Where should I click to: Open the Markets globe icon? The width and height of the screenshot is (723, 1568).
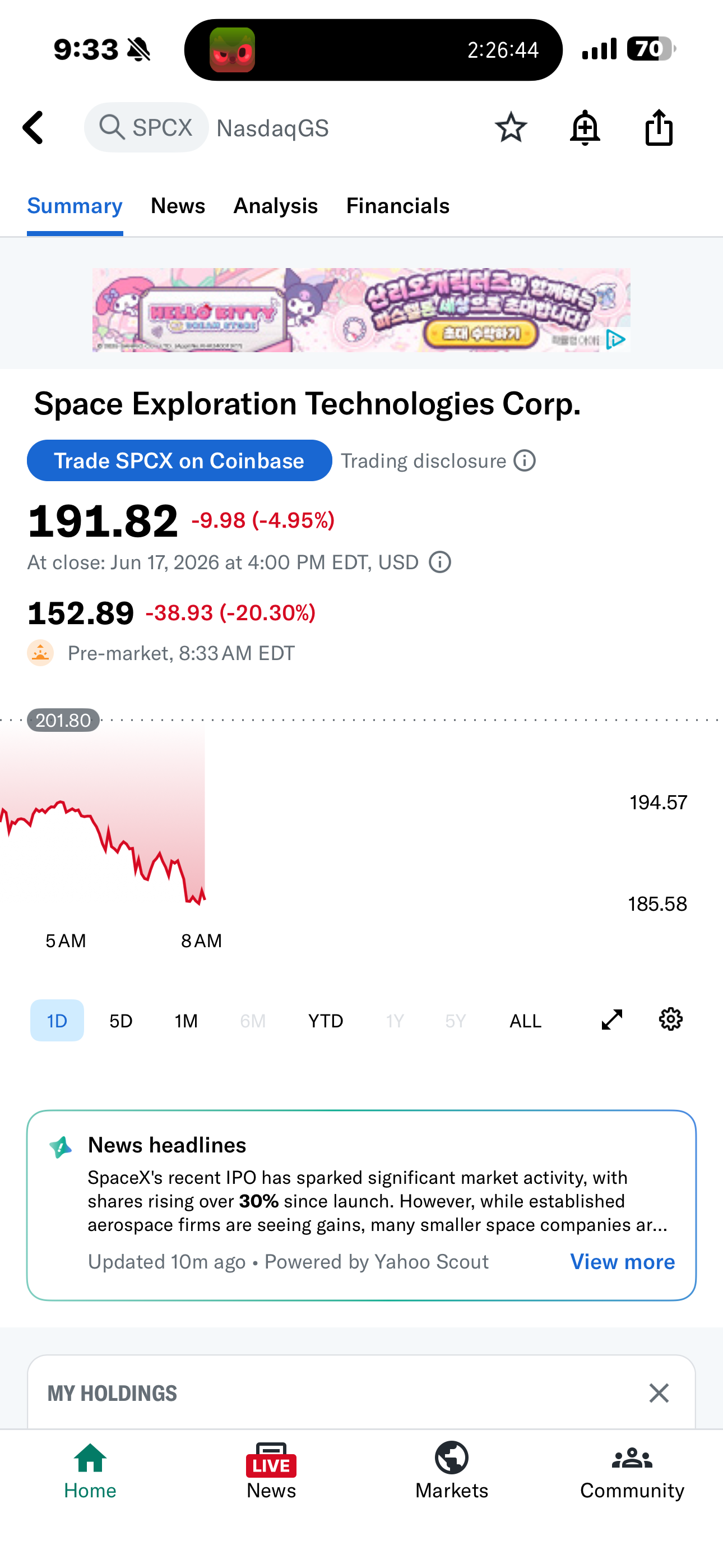tap(452, 1458)
